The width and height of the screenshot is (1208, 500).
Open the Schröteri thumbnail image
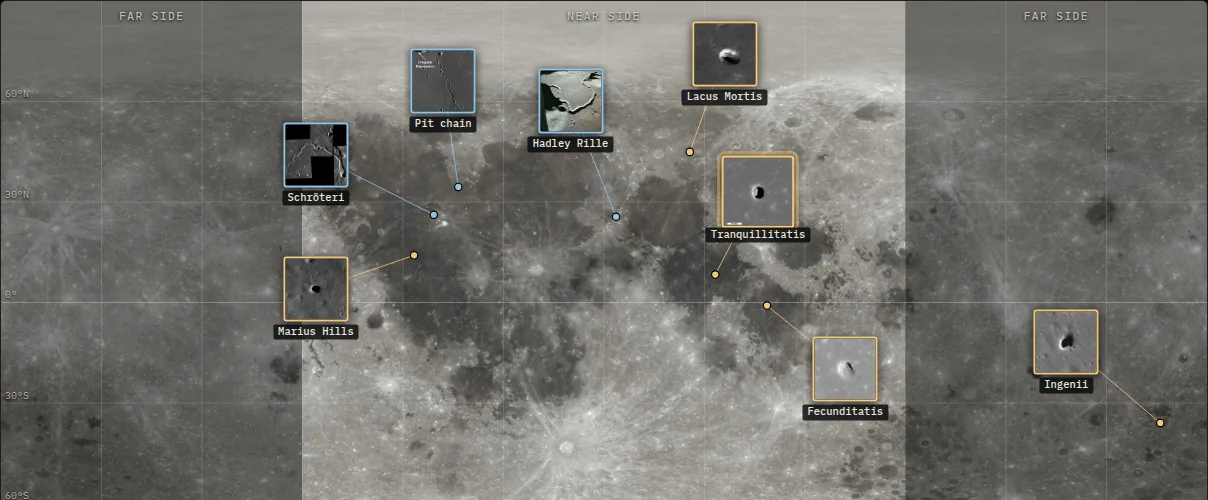coord(316,155)
